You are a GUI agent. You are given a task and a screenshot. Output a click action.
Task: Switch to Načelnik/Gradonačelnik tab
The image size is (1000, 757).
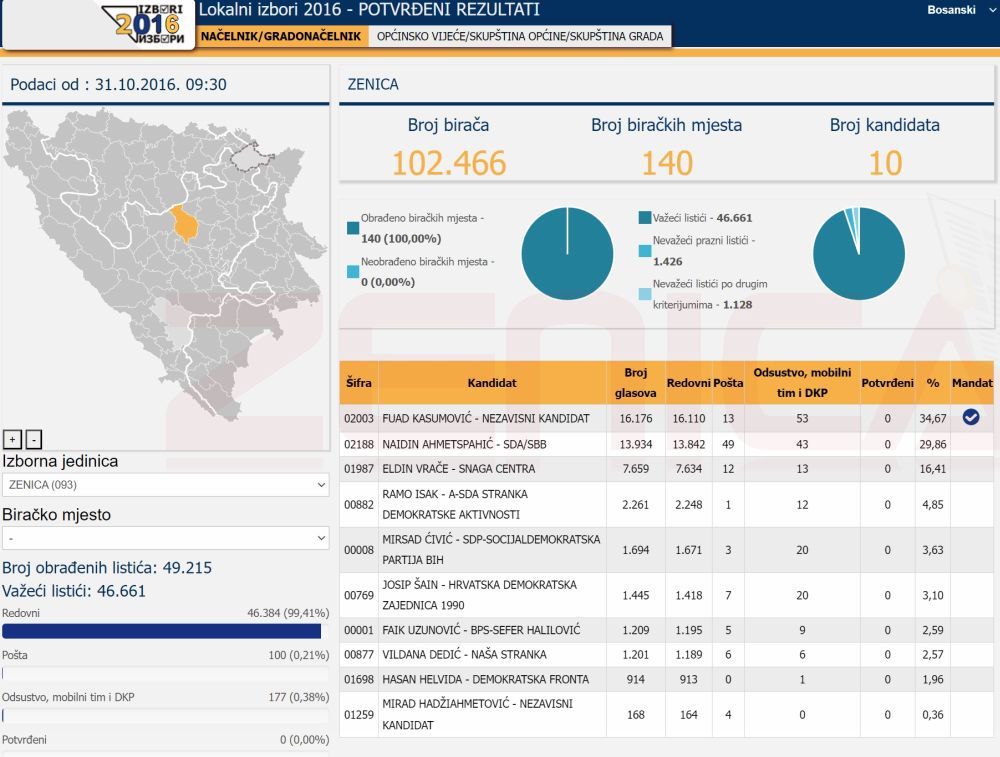point(280,36)
